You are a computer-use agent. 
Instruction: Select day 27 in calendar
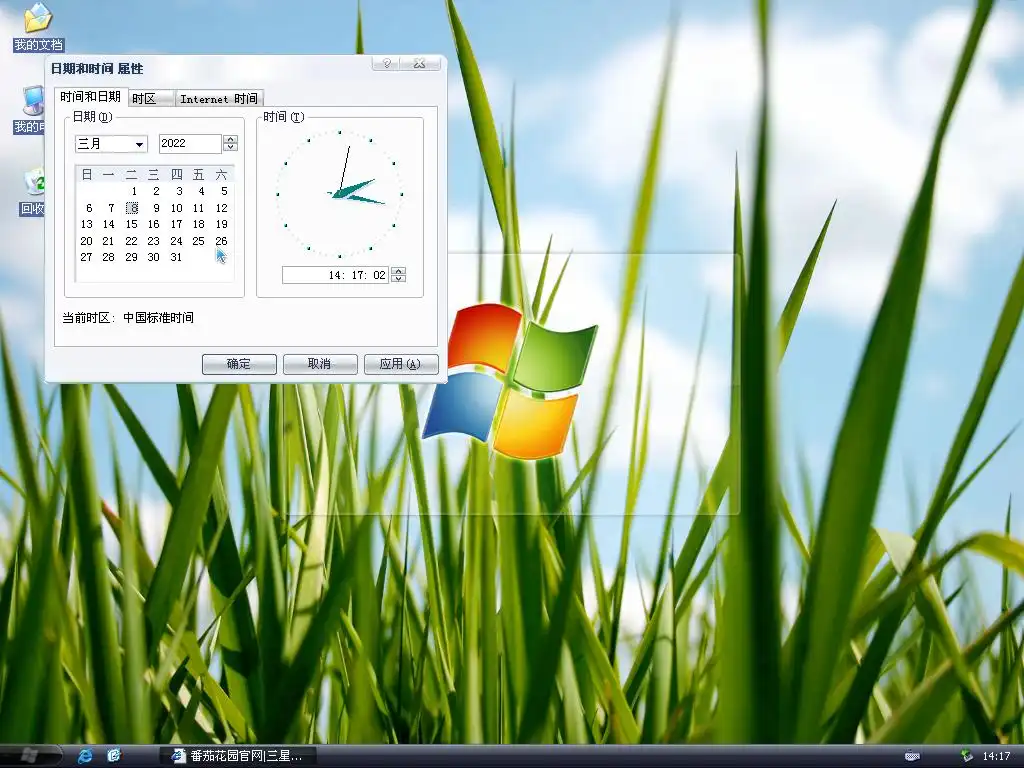[x=86, y=257]
